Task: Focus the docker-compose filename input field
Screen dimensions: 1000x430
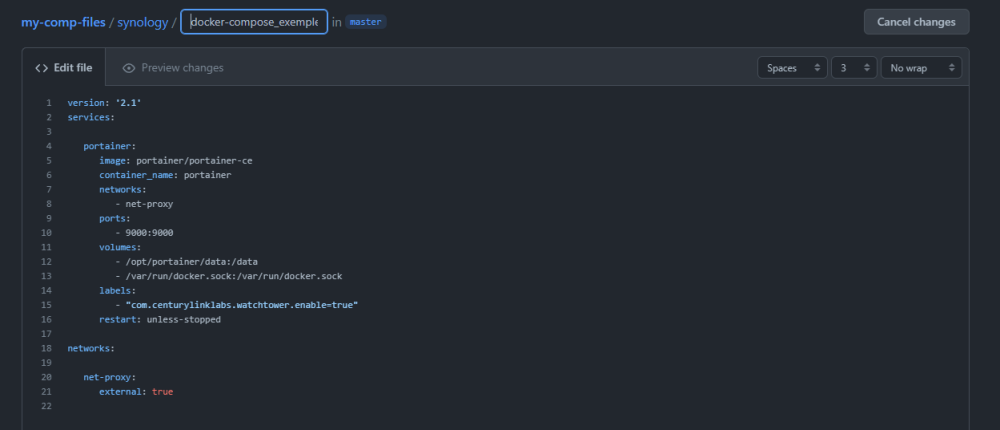Action: pos(254,22)
